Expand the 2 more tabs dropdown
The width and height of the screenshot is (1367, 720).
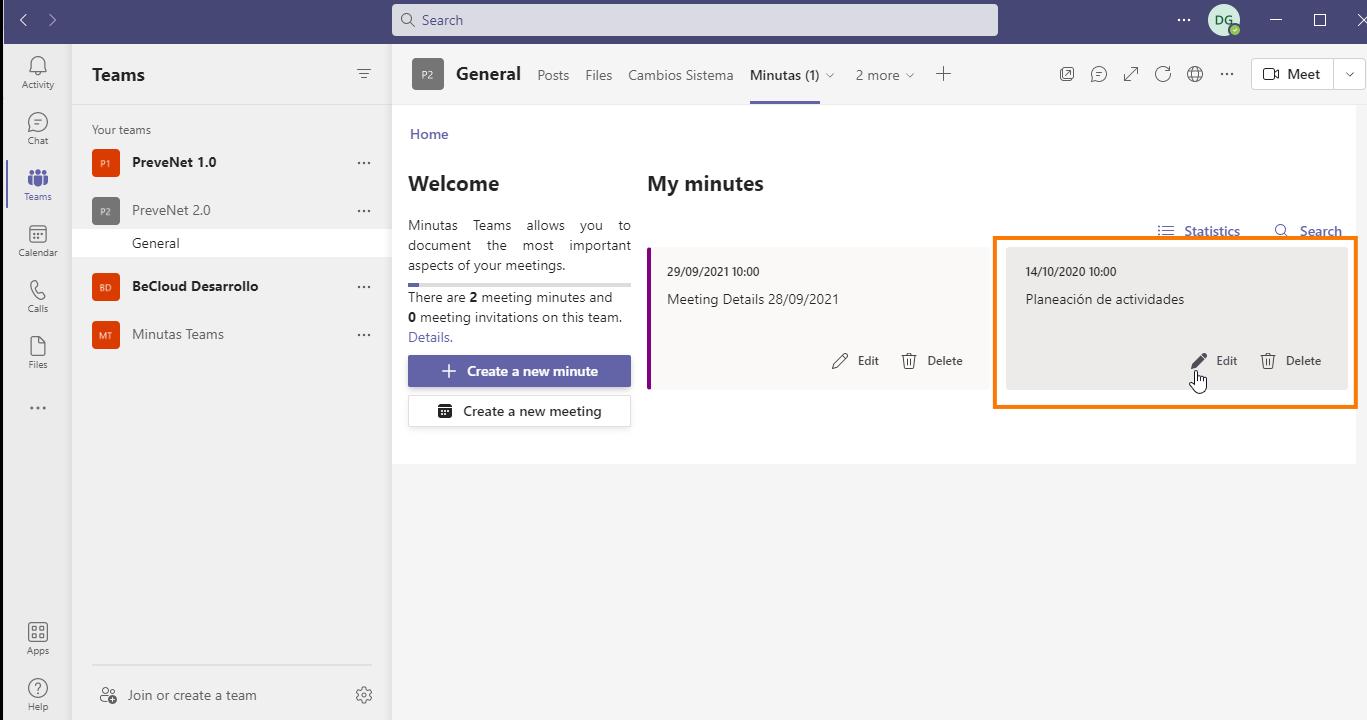click(x=885, y=75)
